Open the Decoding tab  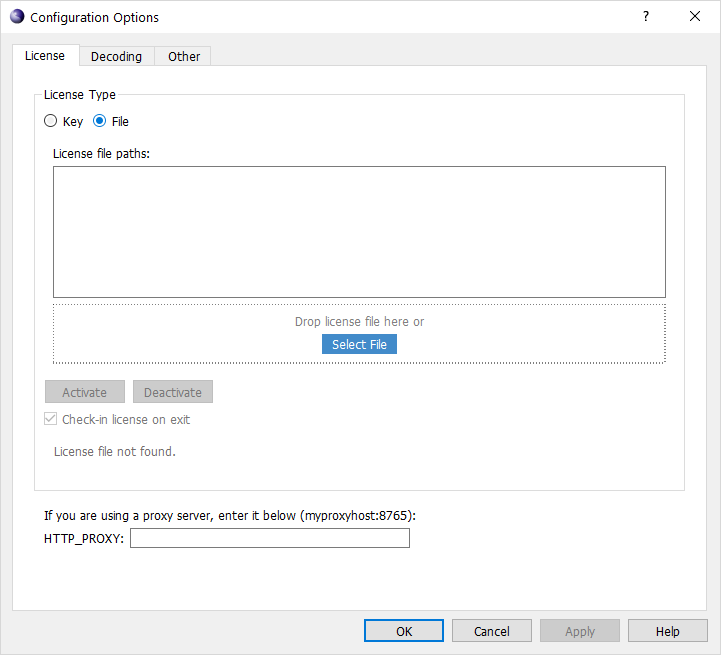[116, 57]
